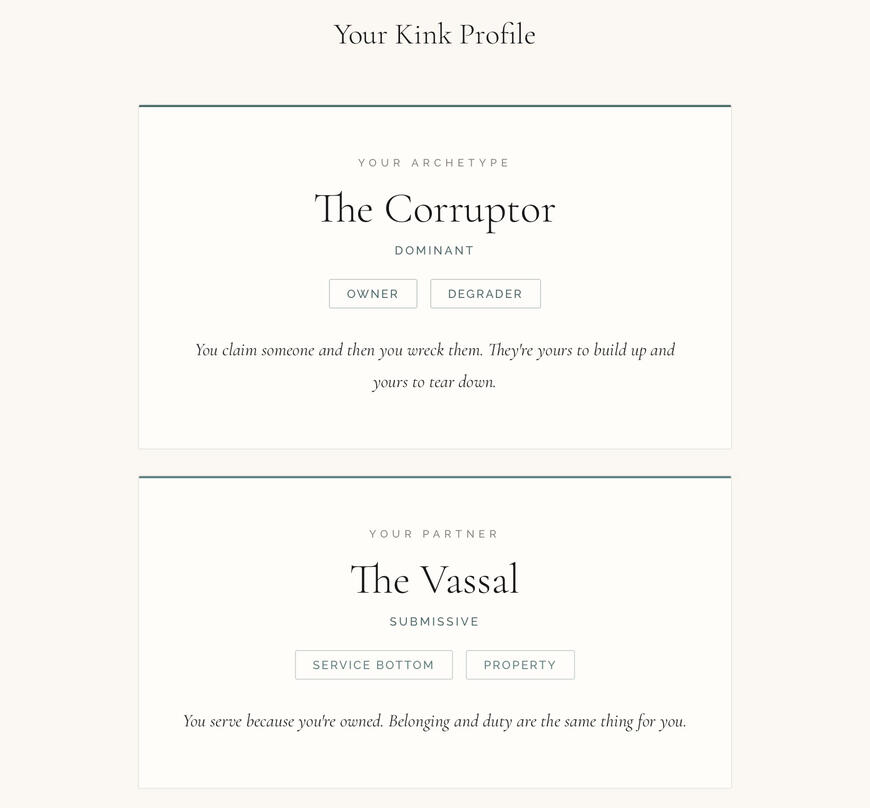
Task: Click the word 'duty' in the partner description
Action: pyautogui.click(x=497, y=721)
